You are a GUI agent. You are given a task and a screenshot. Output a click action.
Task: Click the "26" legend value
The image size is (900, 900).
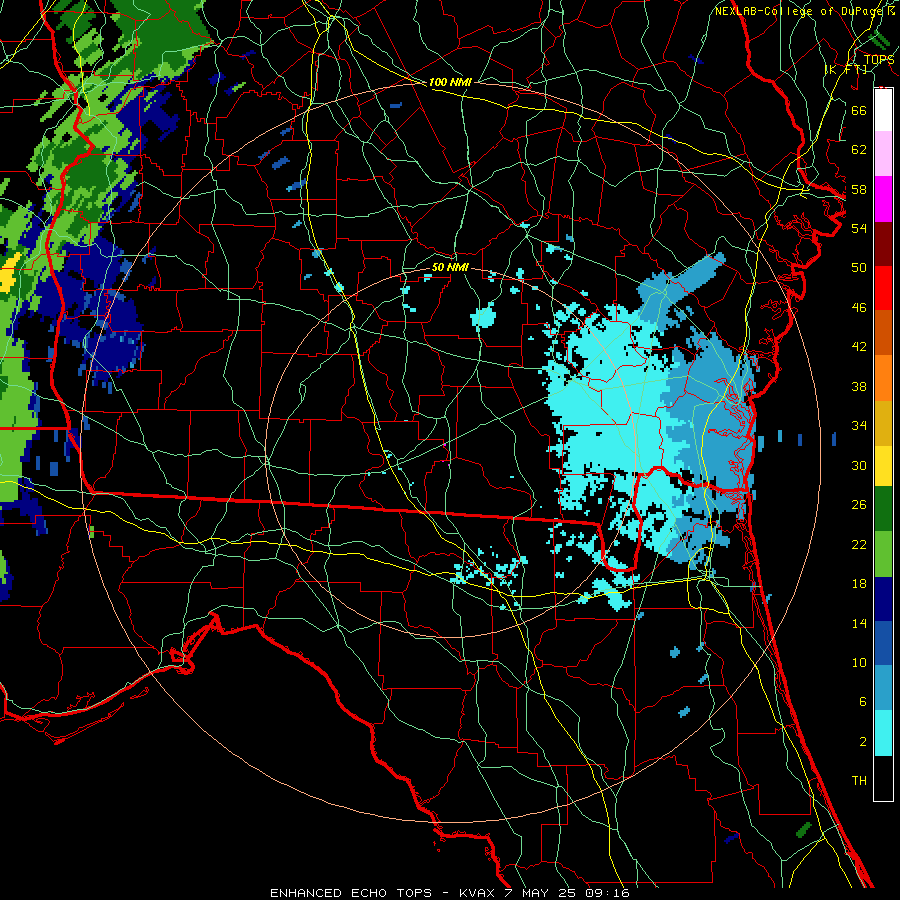[859, 505]
